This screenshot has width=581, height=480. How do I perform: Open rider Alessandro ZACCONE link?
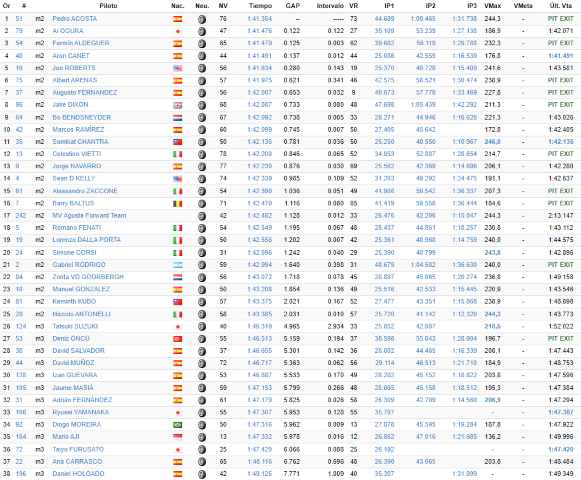click(x=85, y=191)
